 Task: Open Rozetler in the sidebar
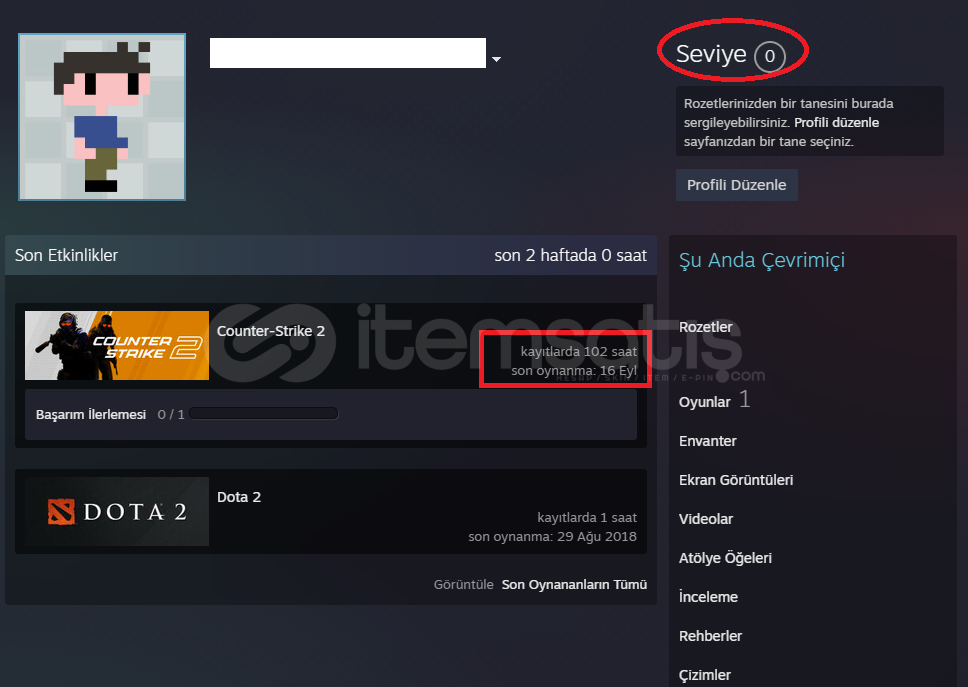(706, 327)
